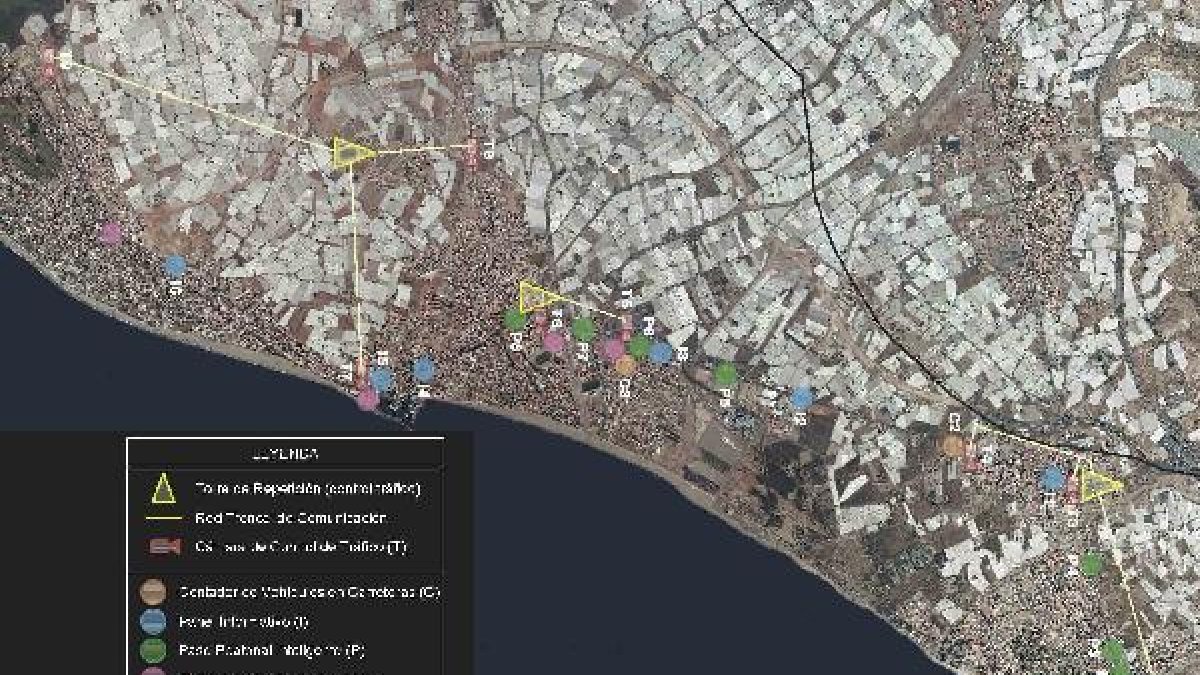Click the orange vehicle counter in the town center
Screen dimensions: 1200x675
tap(624, 365)
